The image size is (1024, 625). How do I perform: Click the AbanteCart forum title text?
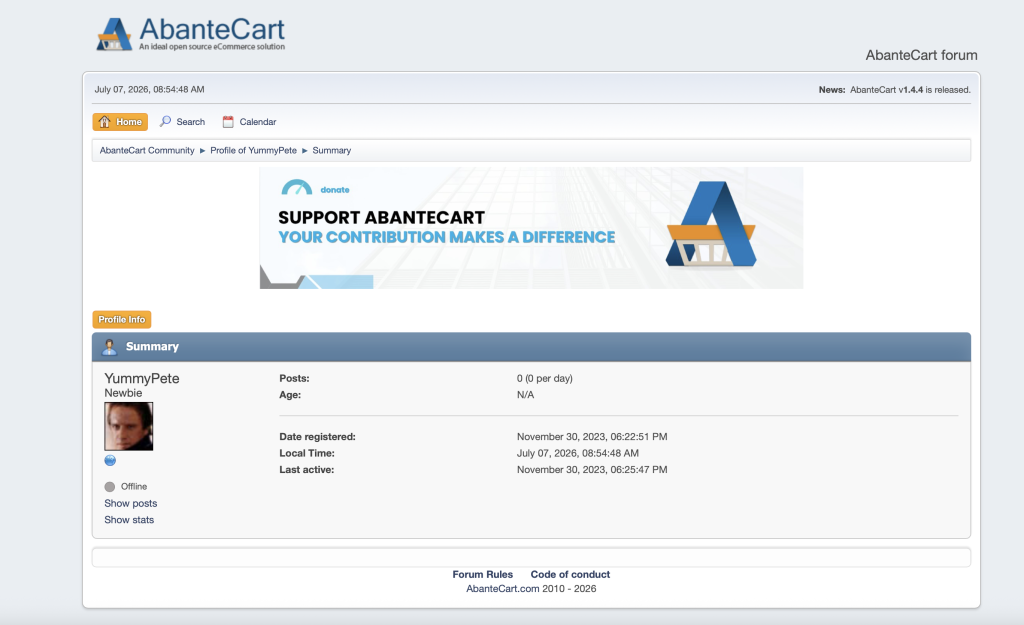(x=921, y=56)
